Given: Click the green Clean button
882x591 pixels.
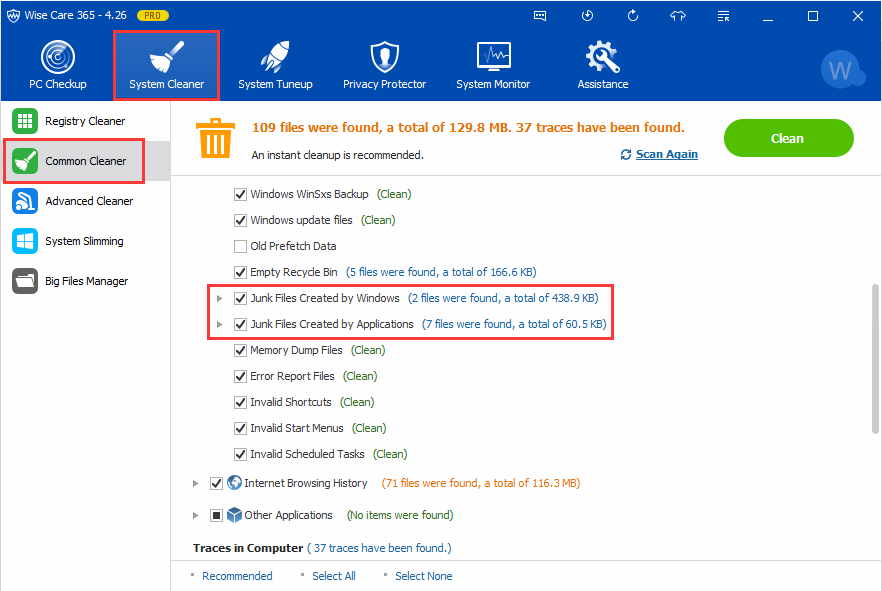Looking at the screenshot, I should (789, 138).
